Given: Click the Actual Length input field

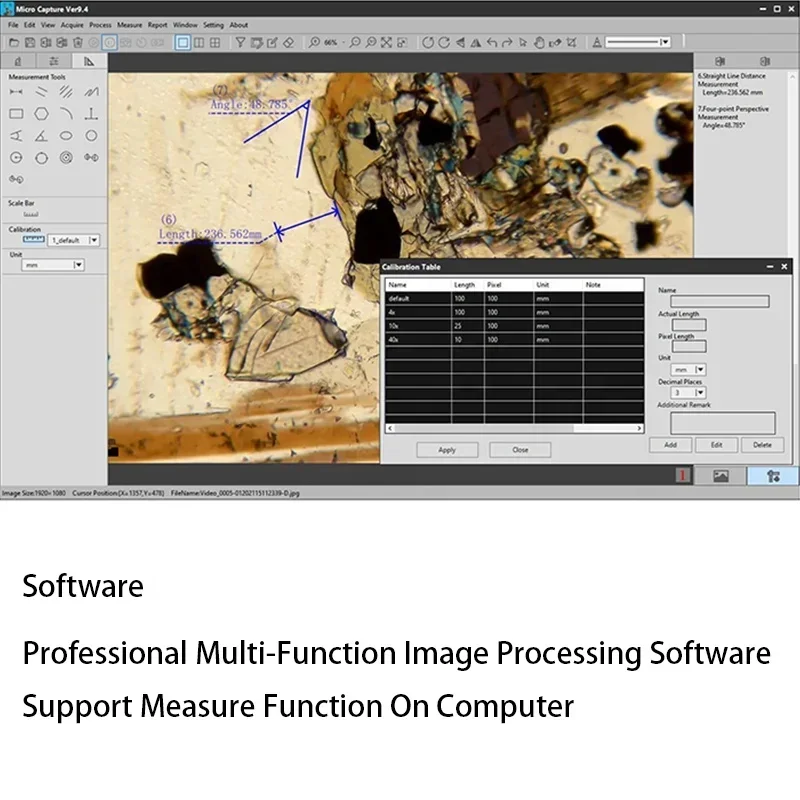Looking at the screenshot, I should click(x=689, y=325).
